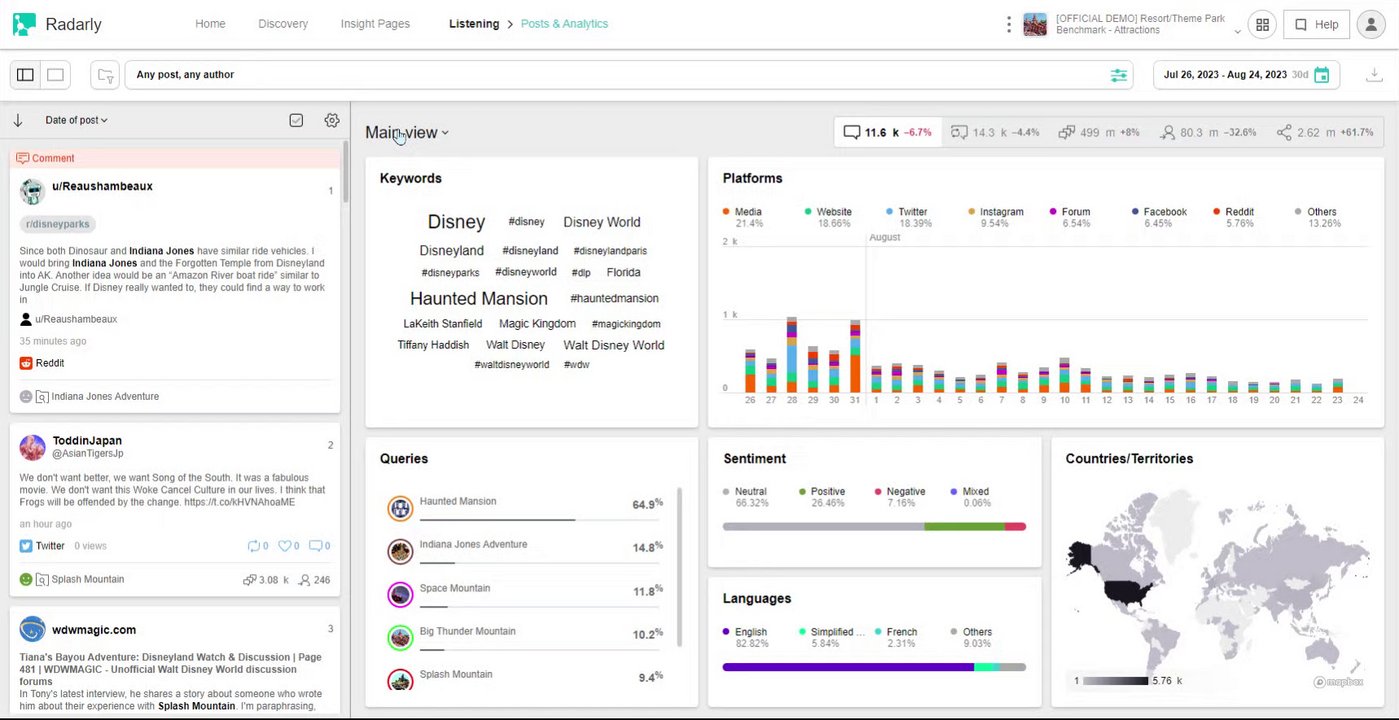The height and width of the screenshot is (720, 1399).
Task: Click the LaKeith Stanfield keyword
Action: 443,324
